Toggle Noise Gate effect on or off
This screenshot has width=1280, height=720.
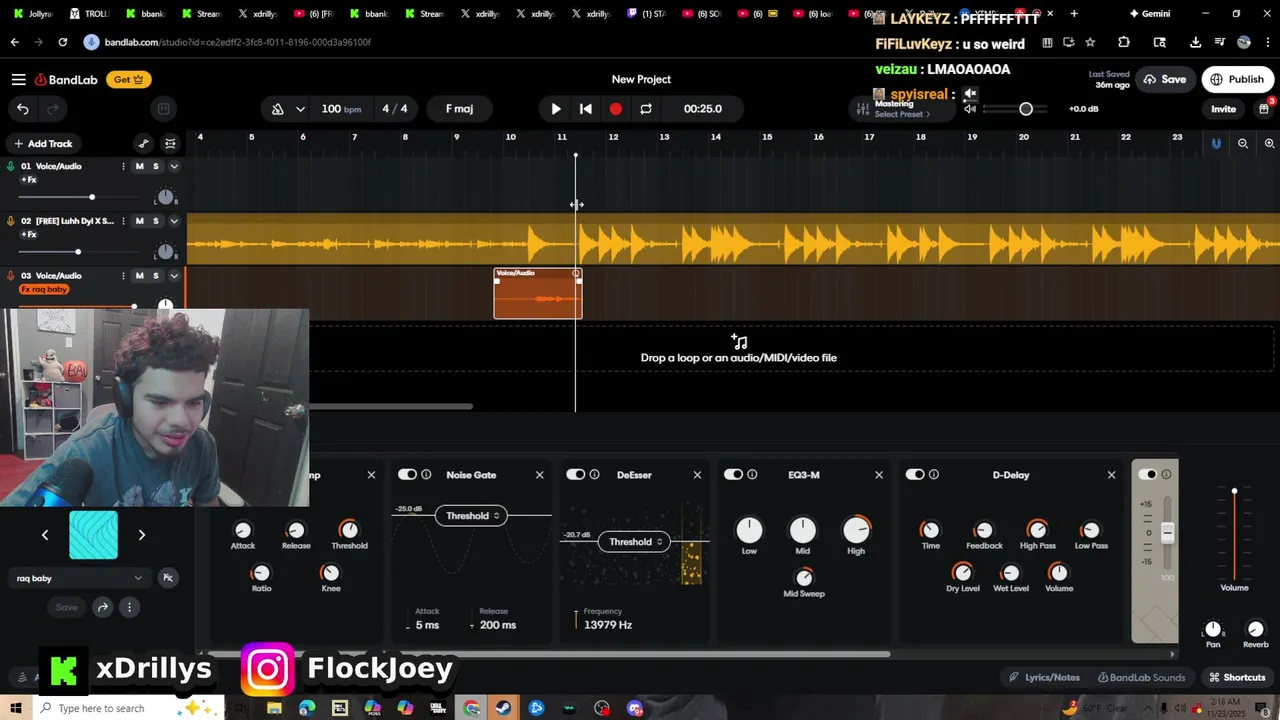point(407,475)
